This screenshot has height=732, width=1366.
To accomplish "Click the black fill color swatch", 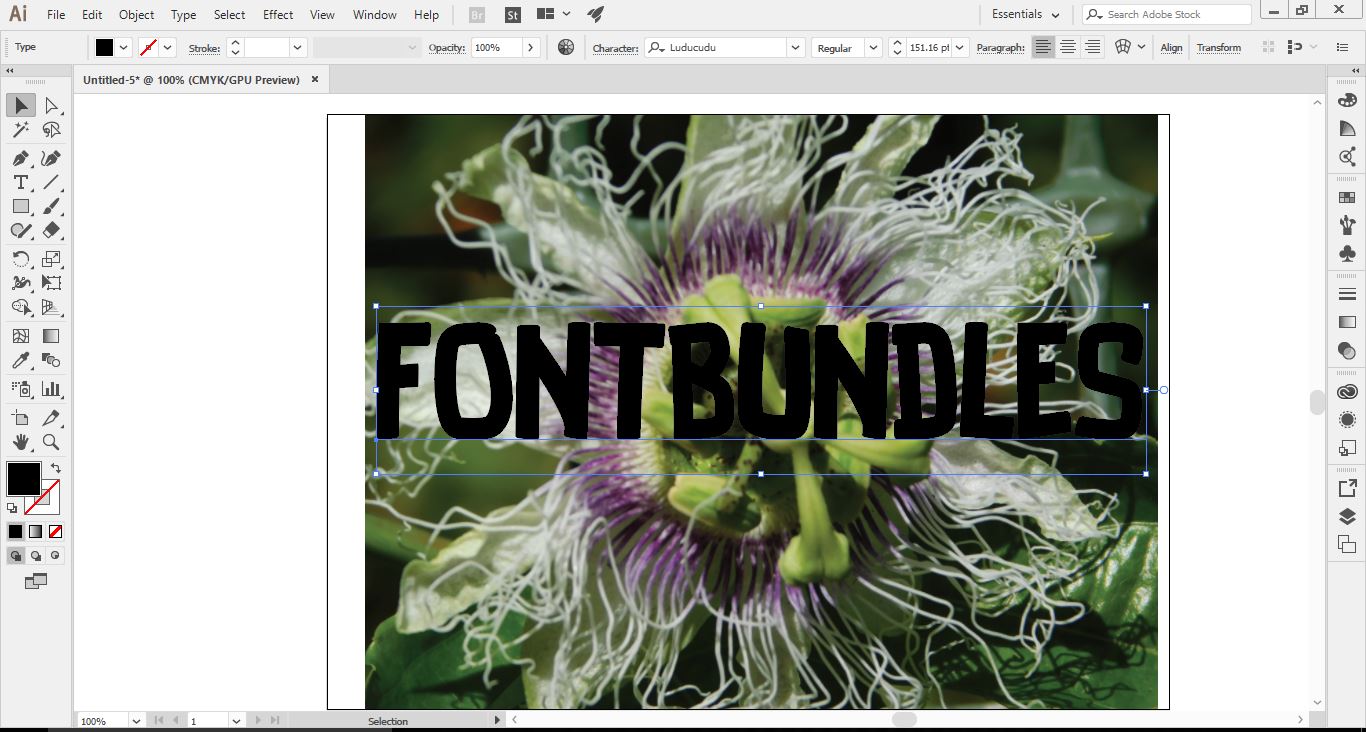I will (x=22, y=479).
